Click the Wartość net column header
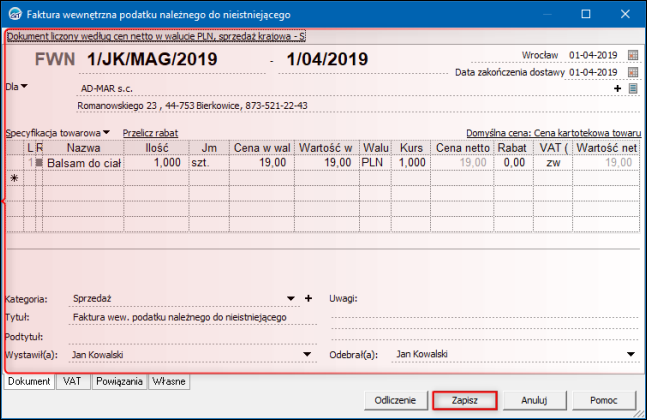The image size is (647, 420). point(606,148)
